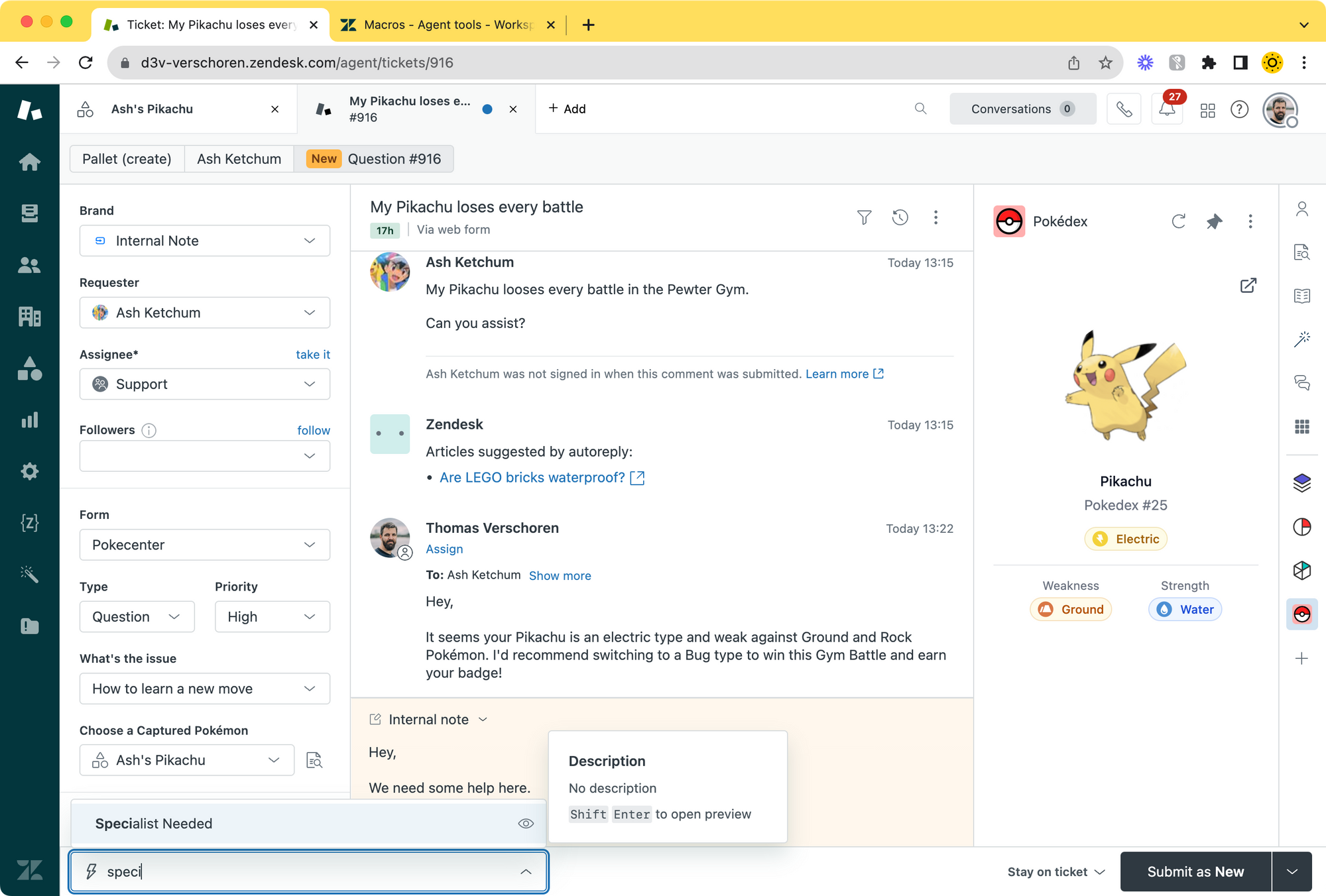Open Are LEGO bricks waterproof article
This screenshot has width=1326, height=896.
click(532, 478)
